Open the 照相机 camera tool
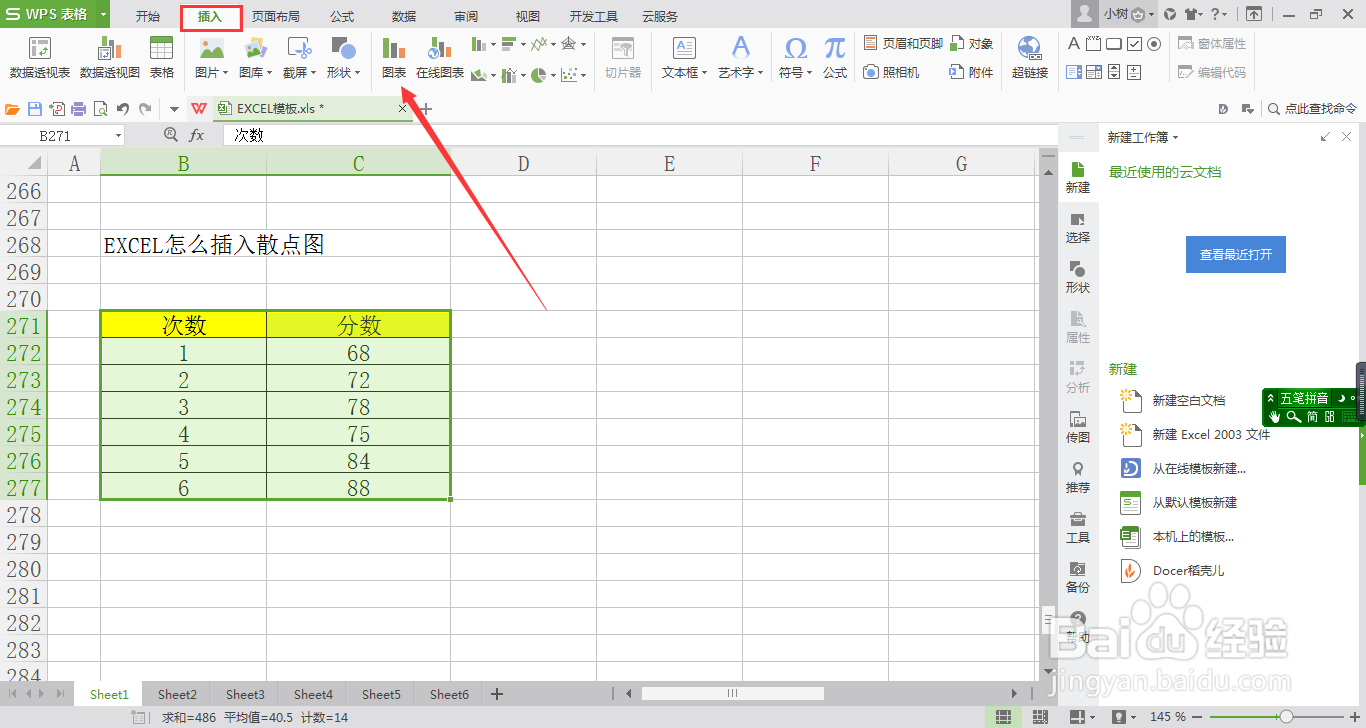Viewport: 1366px width, 728px height. click(x=891, y=72)
